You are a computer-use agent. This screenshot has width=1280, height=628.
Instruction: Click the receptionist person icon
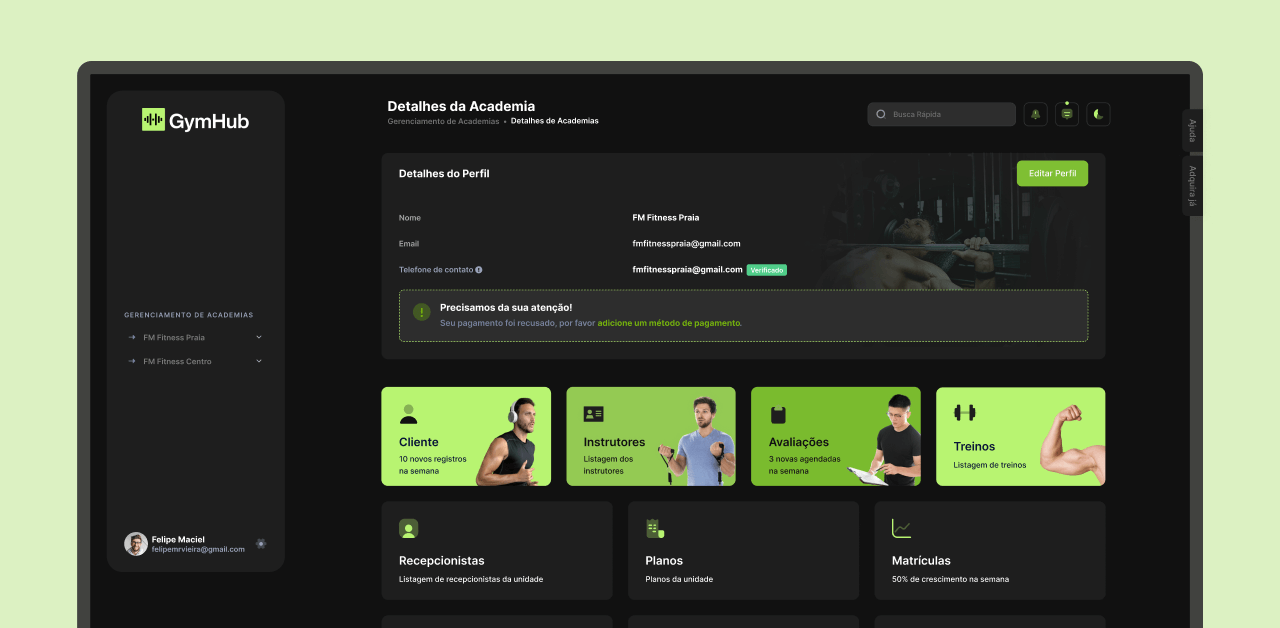[x=408, y=529]
